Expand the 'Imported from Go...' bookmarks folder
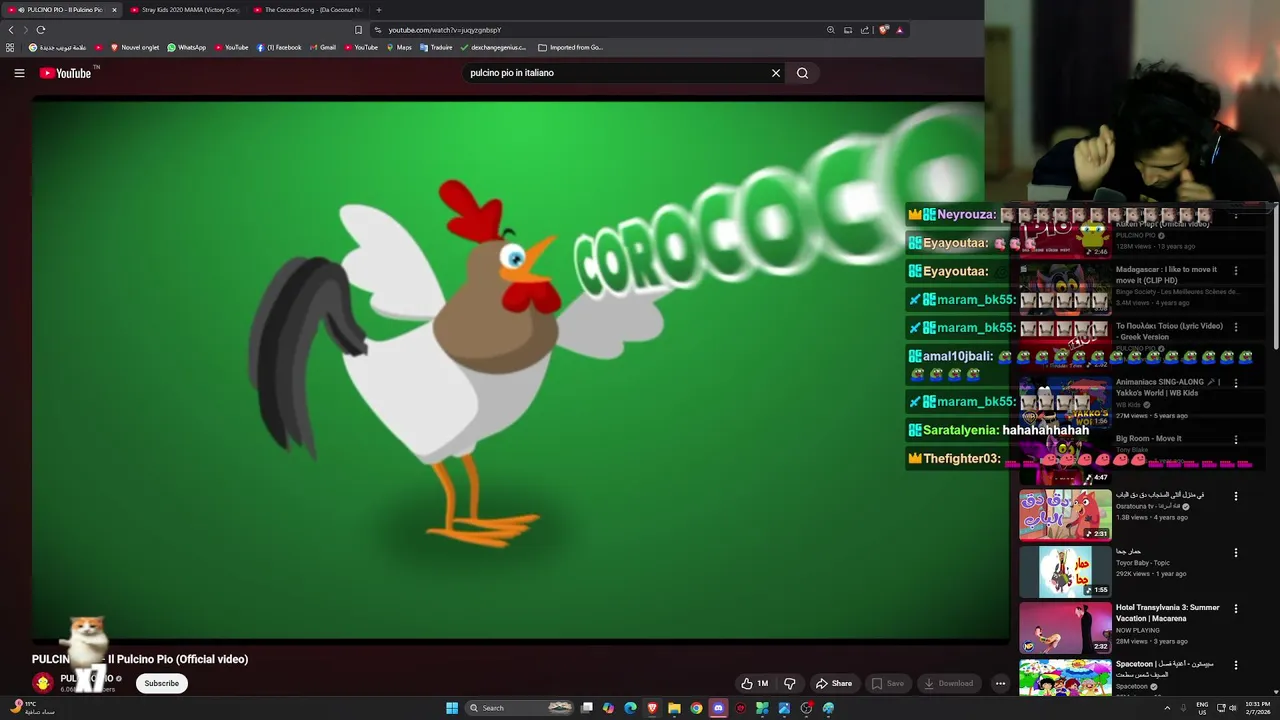This screenshot has height=720, width=1280. click(x=570, y=47)
